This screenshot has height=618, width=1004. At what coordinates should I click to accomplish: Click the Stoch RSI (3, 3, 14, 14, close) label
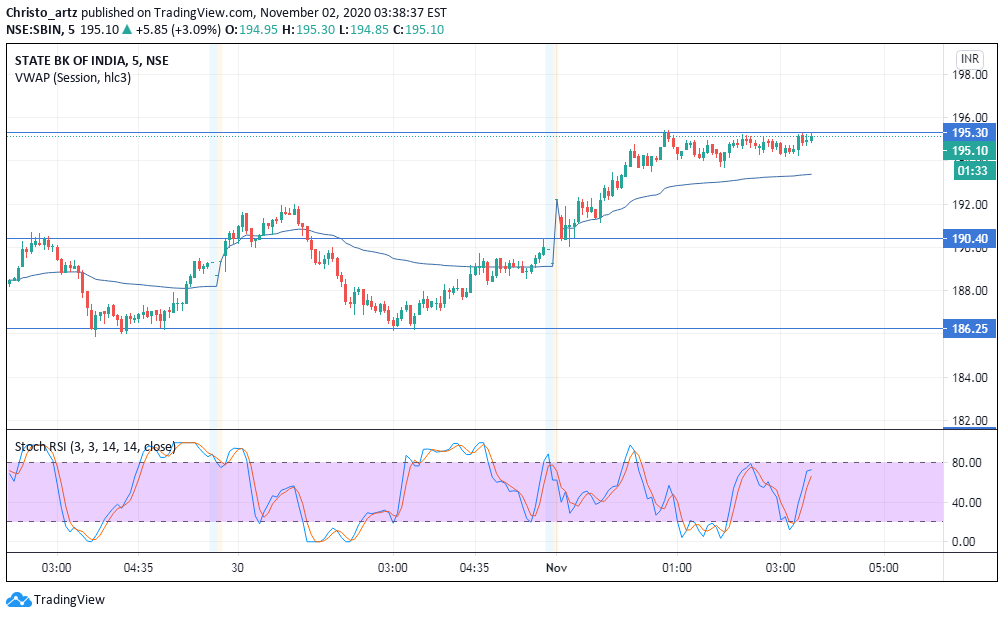coord(95,447)
